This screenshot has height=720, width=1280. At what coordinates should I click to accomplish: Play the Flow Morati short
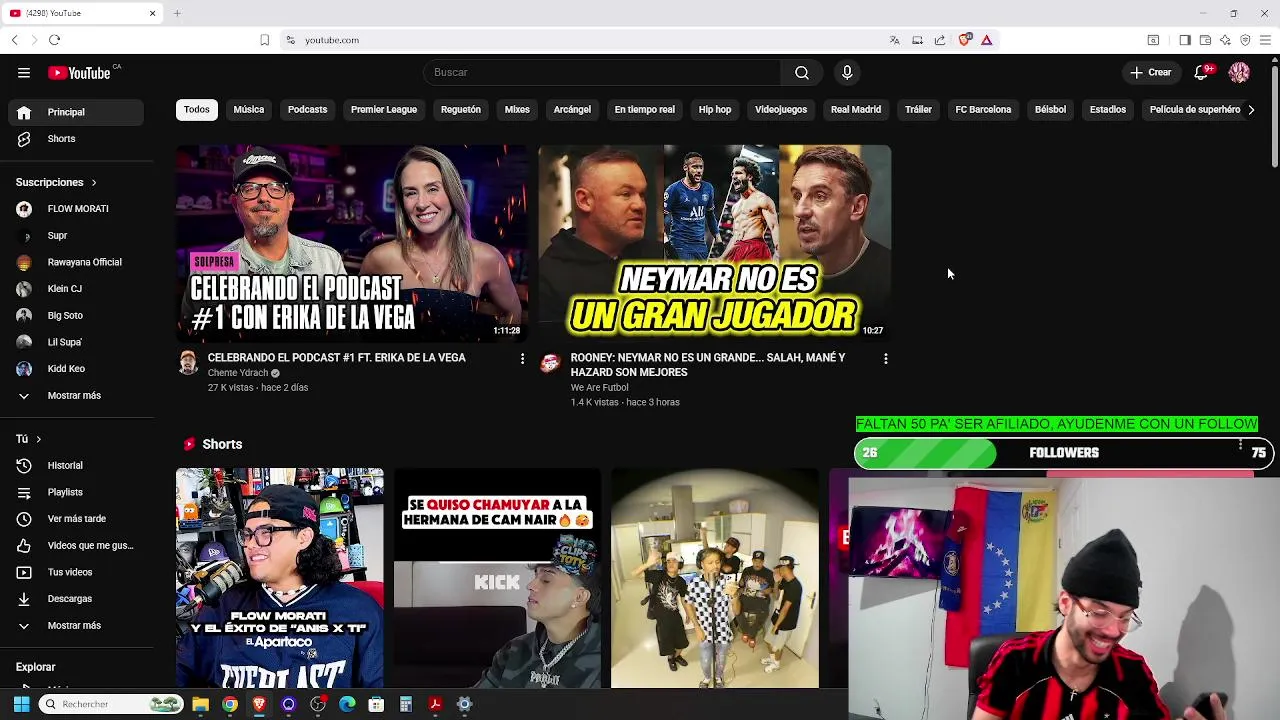[x=280, y=578]
